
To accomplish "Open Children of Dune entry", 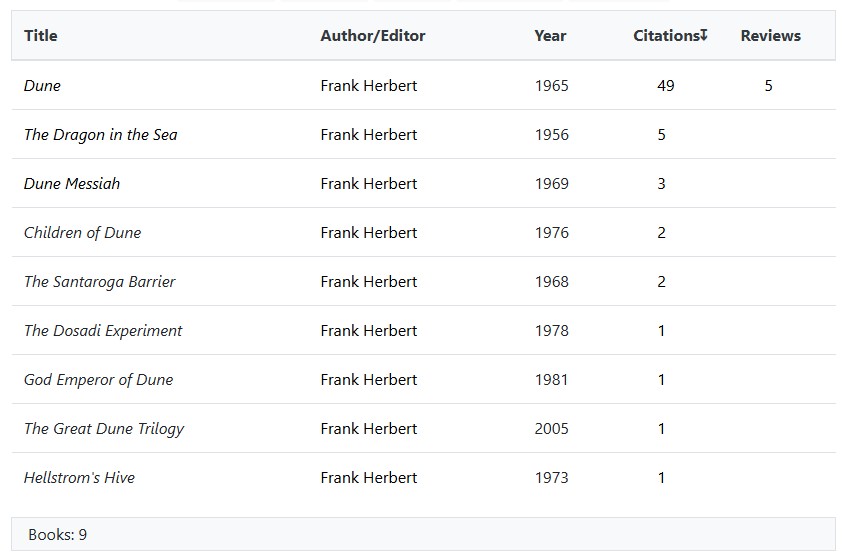I will coord(83,233).
